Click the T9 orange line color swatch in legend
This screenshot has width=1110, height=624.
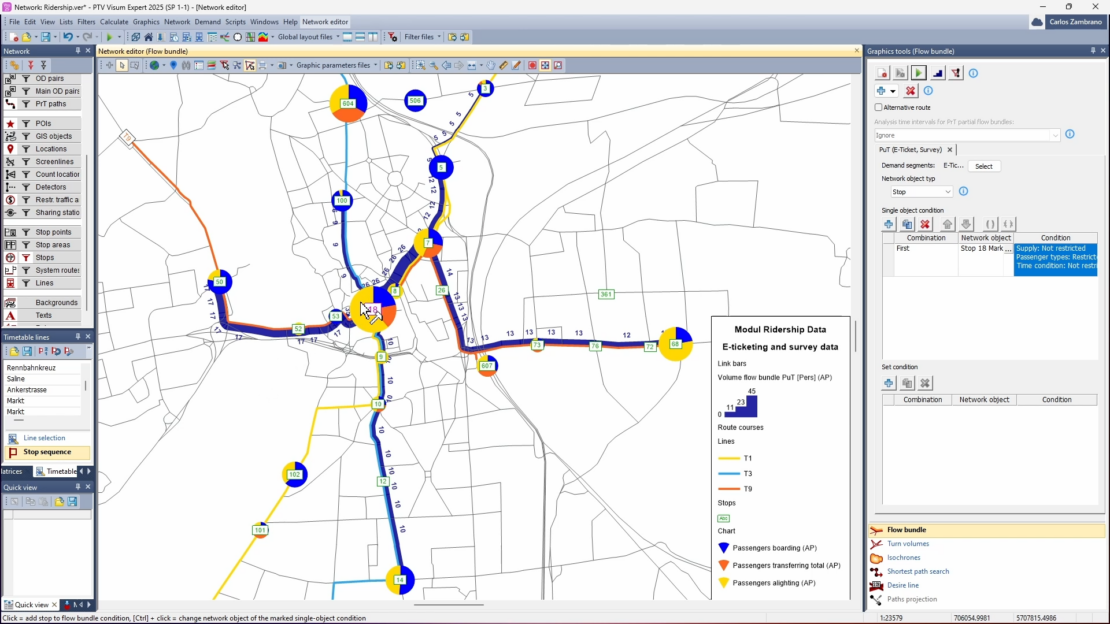click(x=728, y=489)
